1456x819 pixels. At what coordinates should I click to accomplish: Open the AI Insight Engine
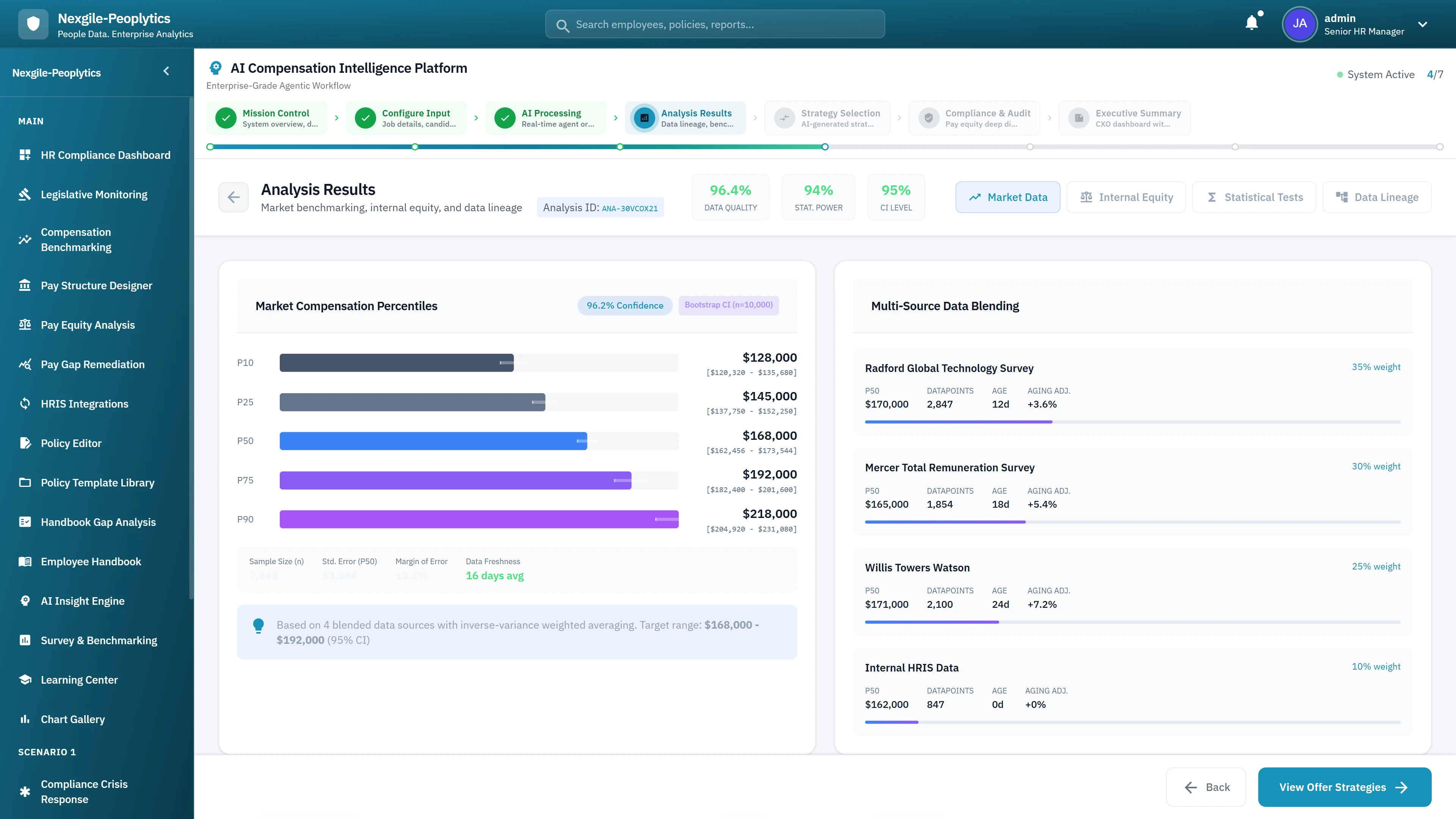click(x=83, y=601)
